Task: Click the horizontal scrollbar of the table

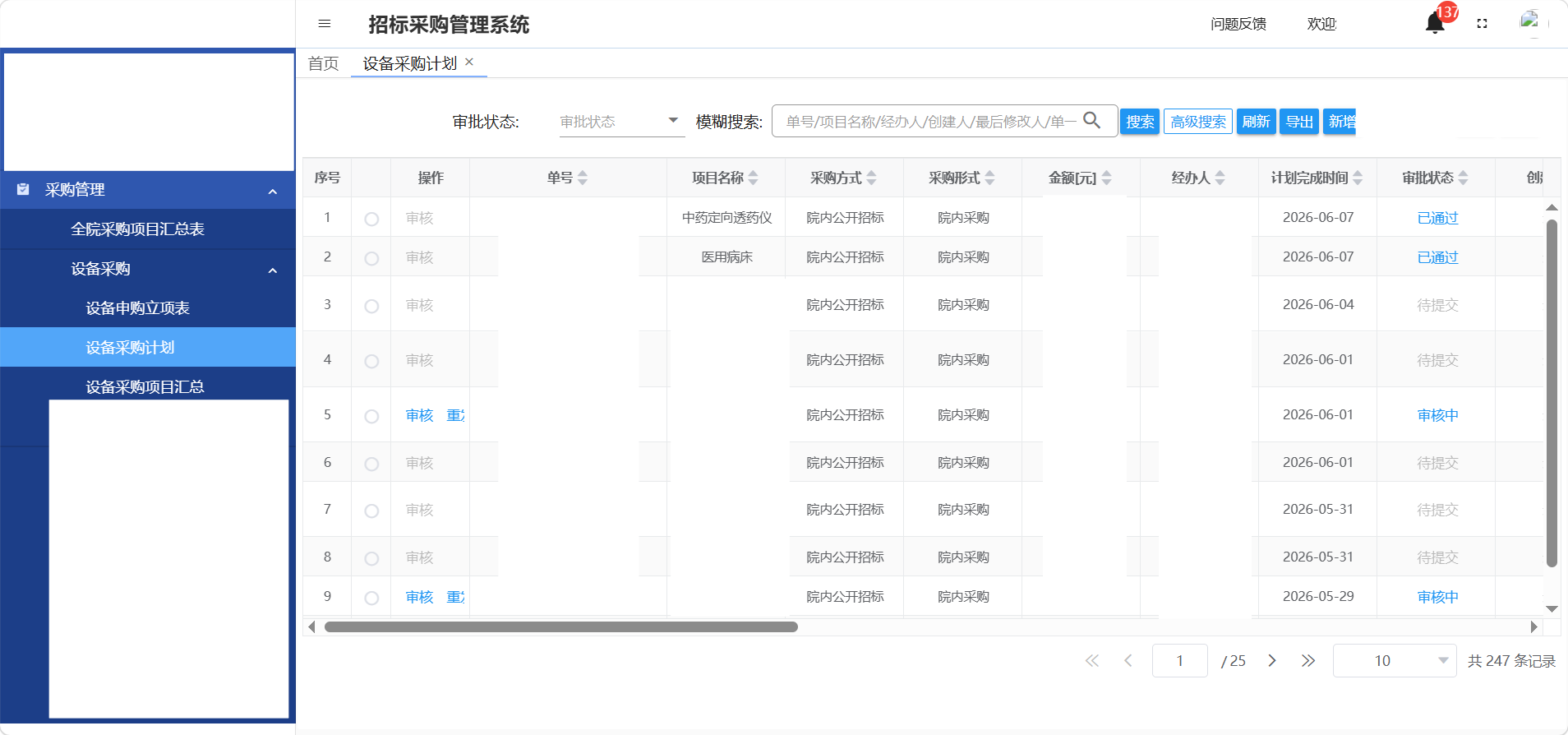Action: (561, 626)
